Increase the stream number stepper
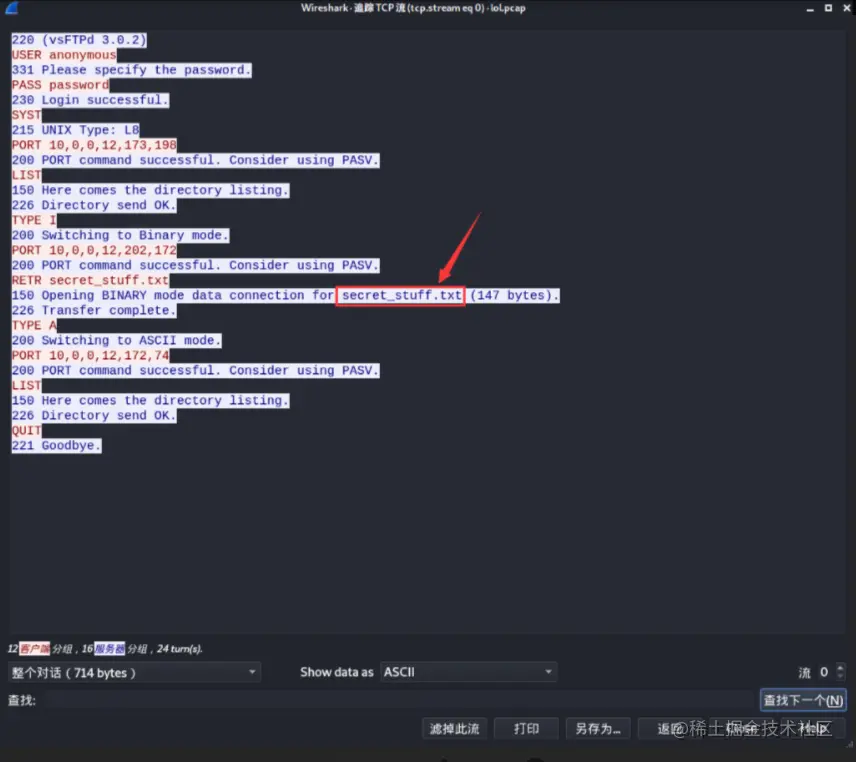856x762 pixels. pos(841,667)
